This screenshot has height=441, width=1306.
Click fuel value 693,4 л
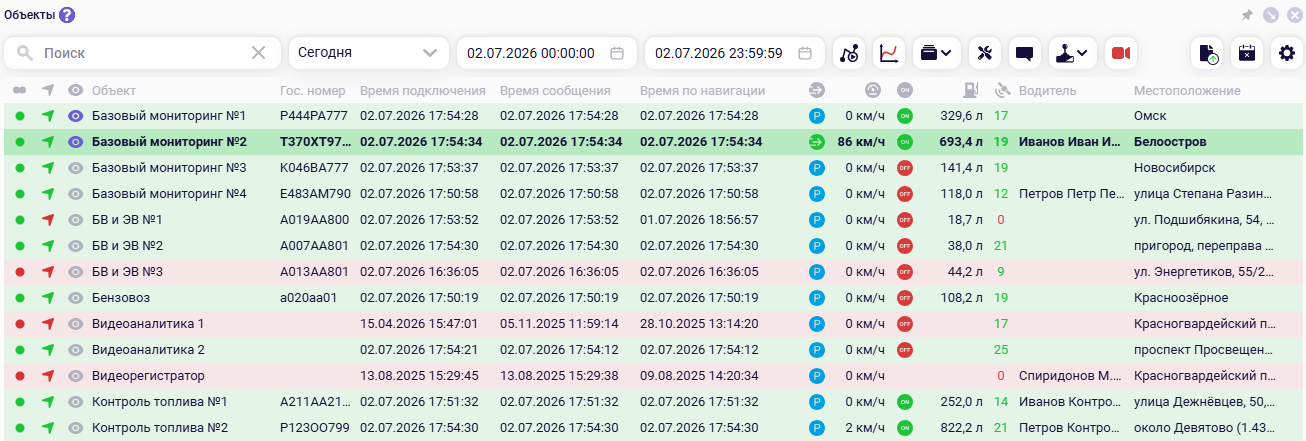click(x=963, y=142)
